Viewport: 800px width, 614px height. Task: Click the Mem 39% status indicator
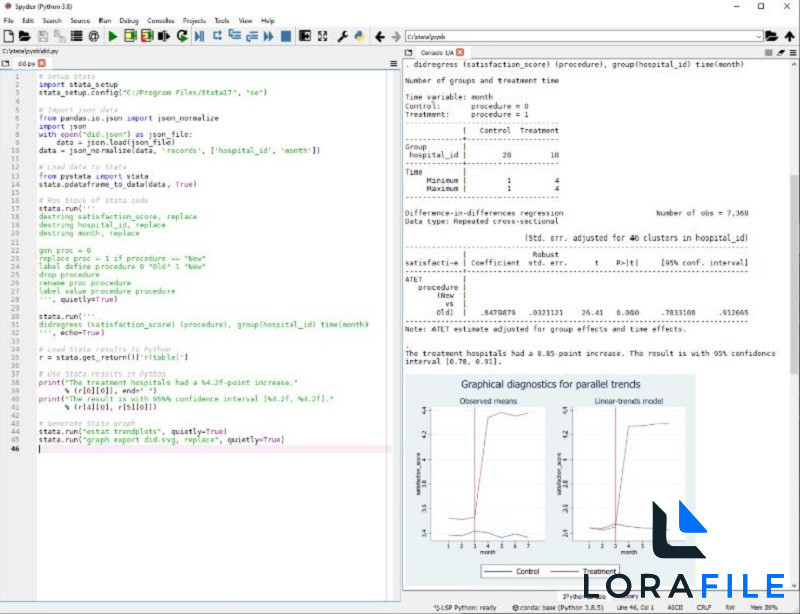pos(764,607)
